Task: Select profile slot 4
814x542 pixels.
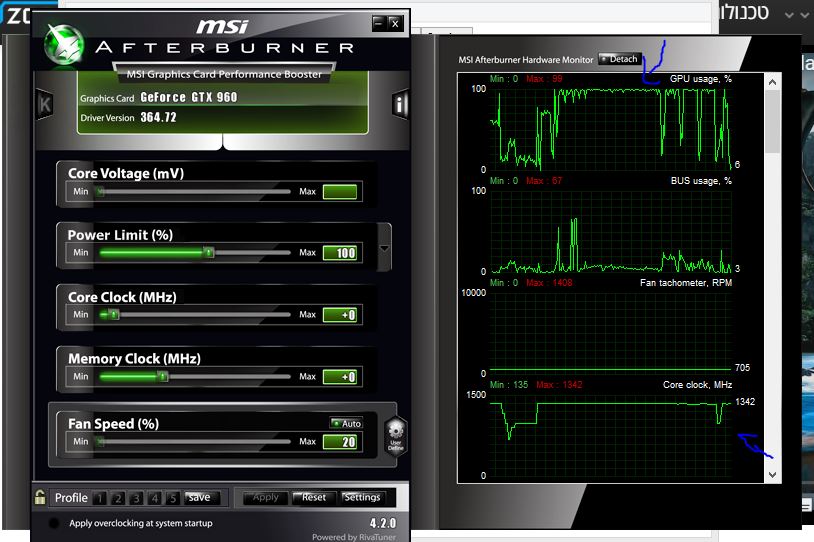Action: pos(154,498)
